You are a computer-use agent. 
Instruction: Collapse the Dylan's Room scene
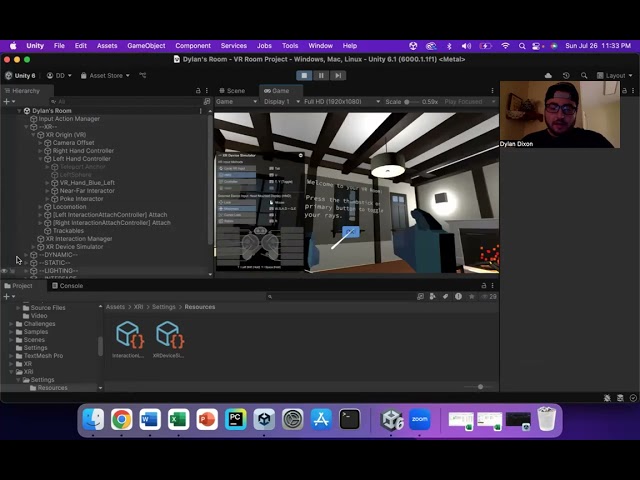click(19, 111)
